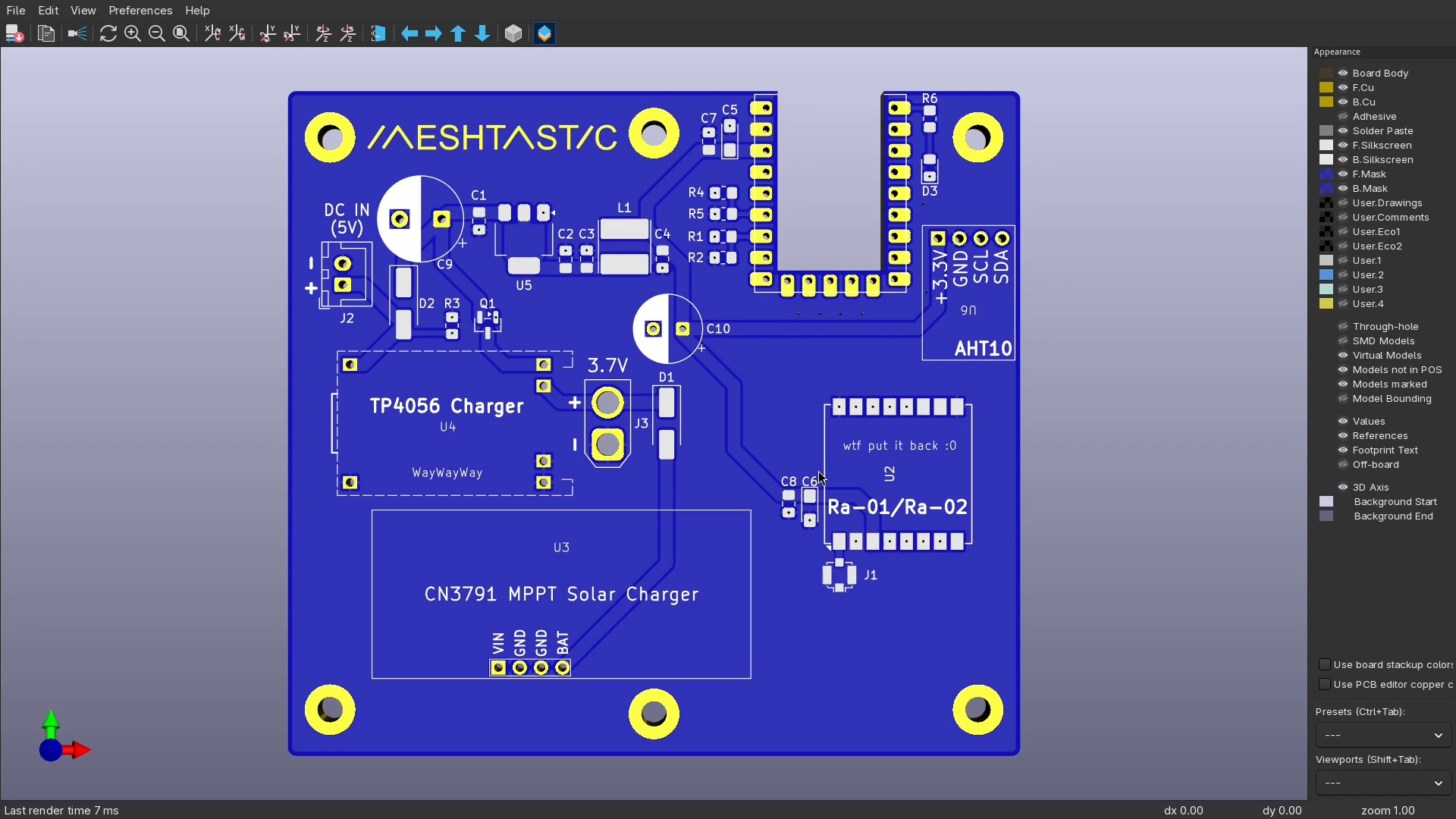This screenshot has height=819, width=1456.
Task: Click the reload board refresh icon
Action: 108,33
